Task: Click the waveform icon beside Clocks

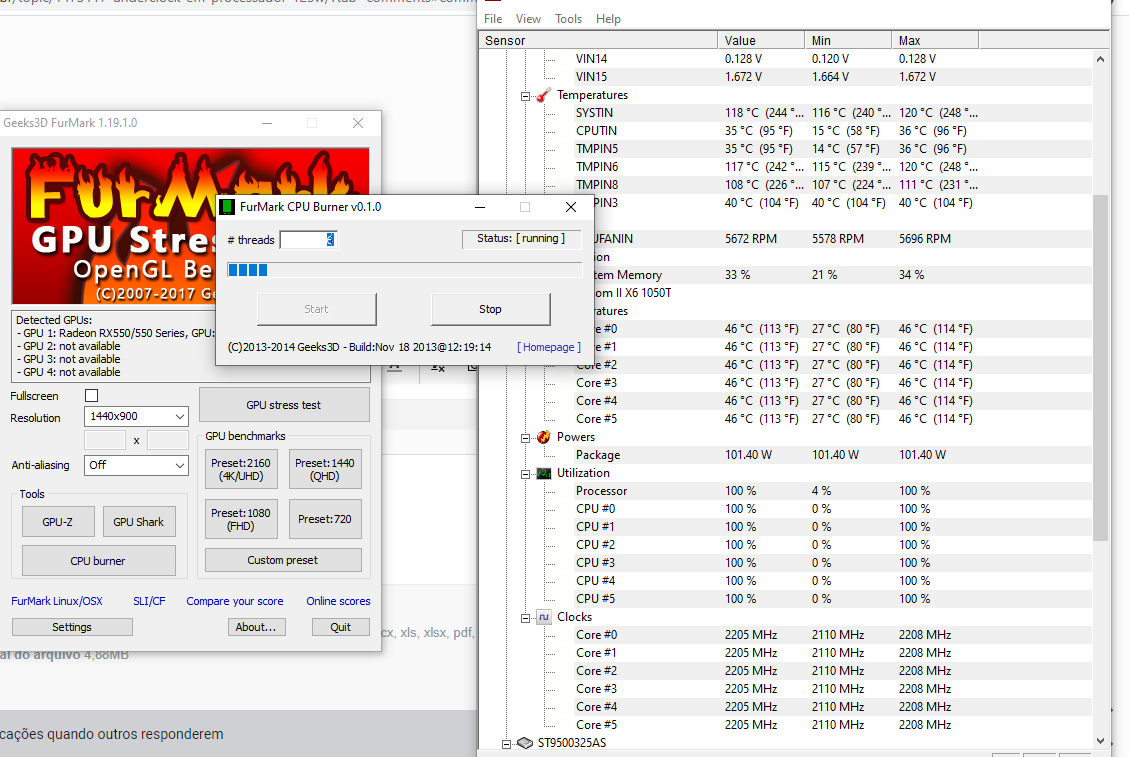Action: pos(544,617)
